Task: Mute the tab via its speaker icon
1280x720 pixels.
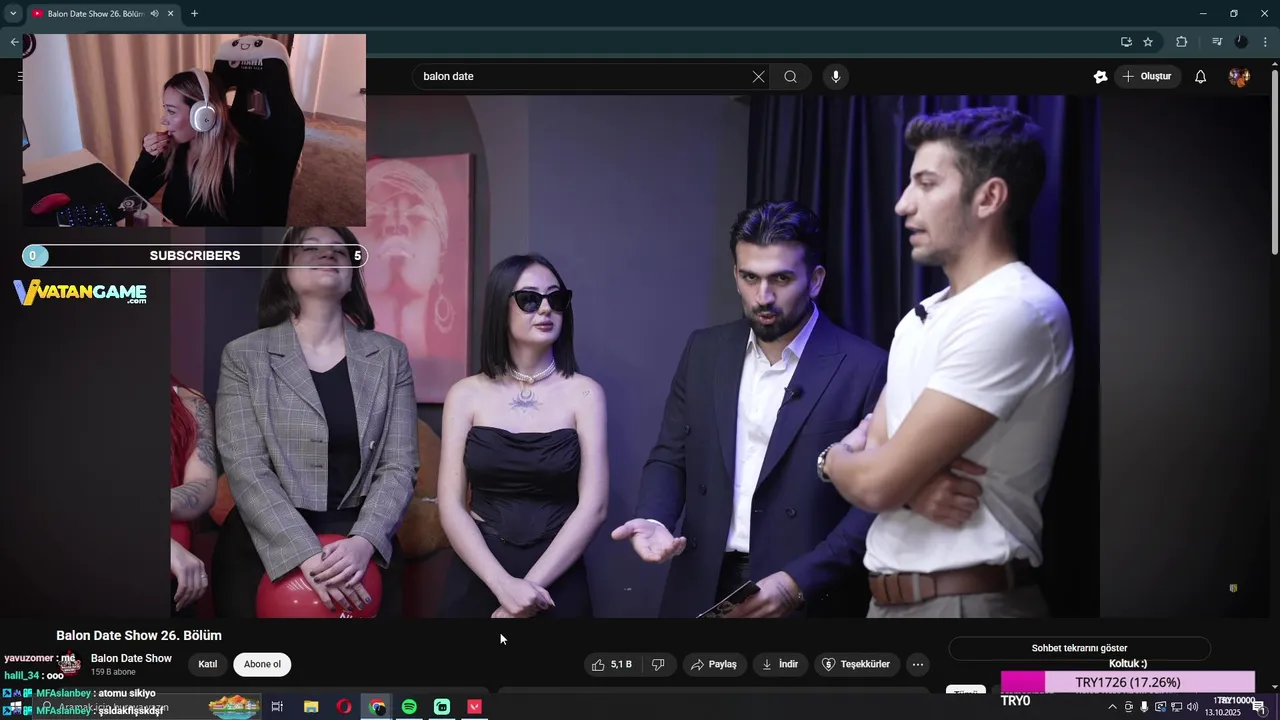Action: click(154, 14)
